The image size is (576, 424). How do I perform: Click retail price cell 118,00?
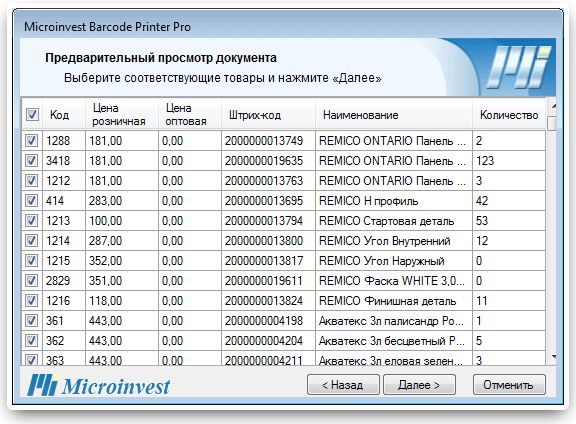tap(122, 301)
